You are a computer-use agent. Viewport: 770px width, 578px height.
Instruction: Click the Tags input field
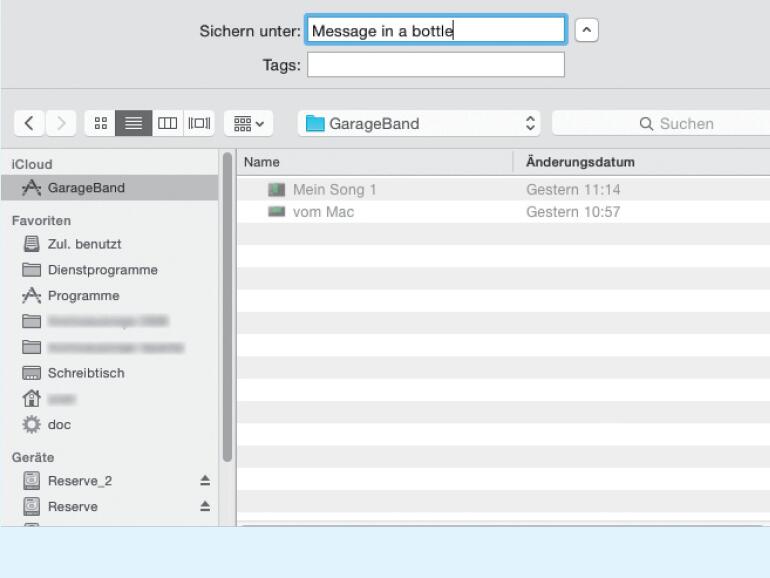436,65
